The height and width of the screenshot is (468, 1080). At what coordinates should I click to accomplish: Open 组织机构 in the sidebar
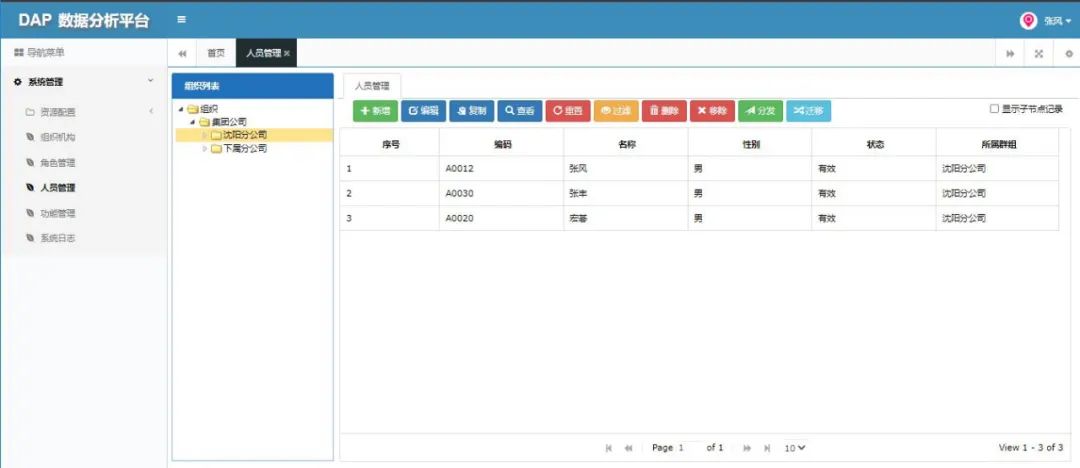58,137
